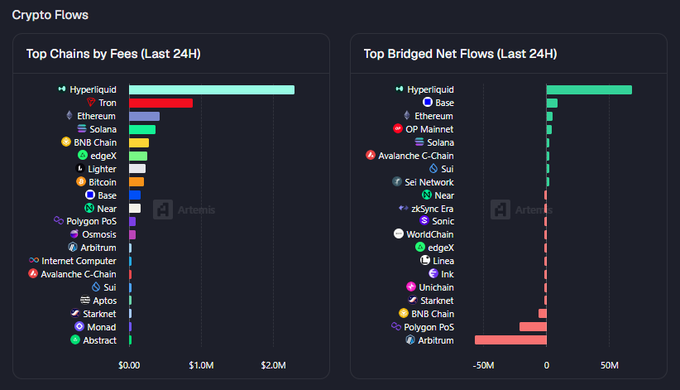Click the OP Mainnet logo icon

click(398, 128)
